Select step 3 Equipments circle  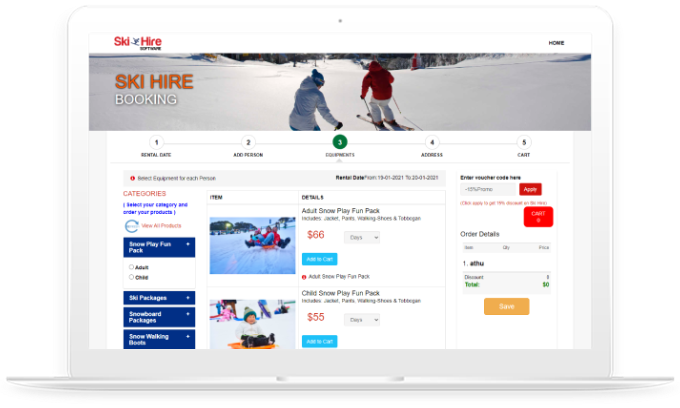340,143
